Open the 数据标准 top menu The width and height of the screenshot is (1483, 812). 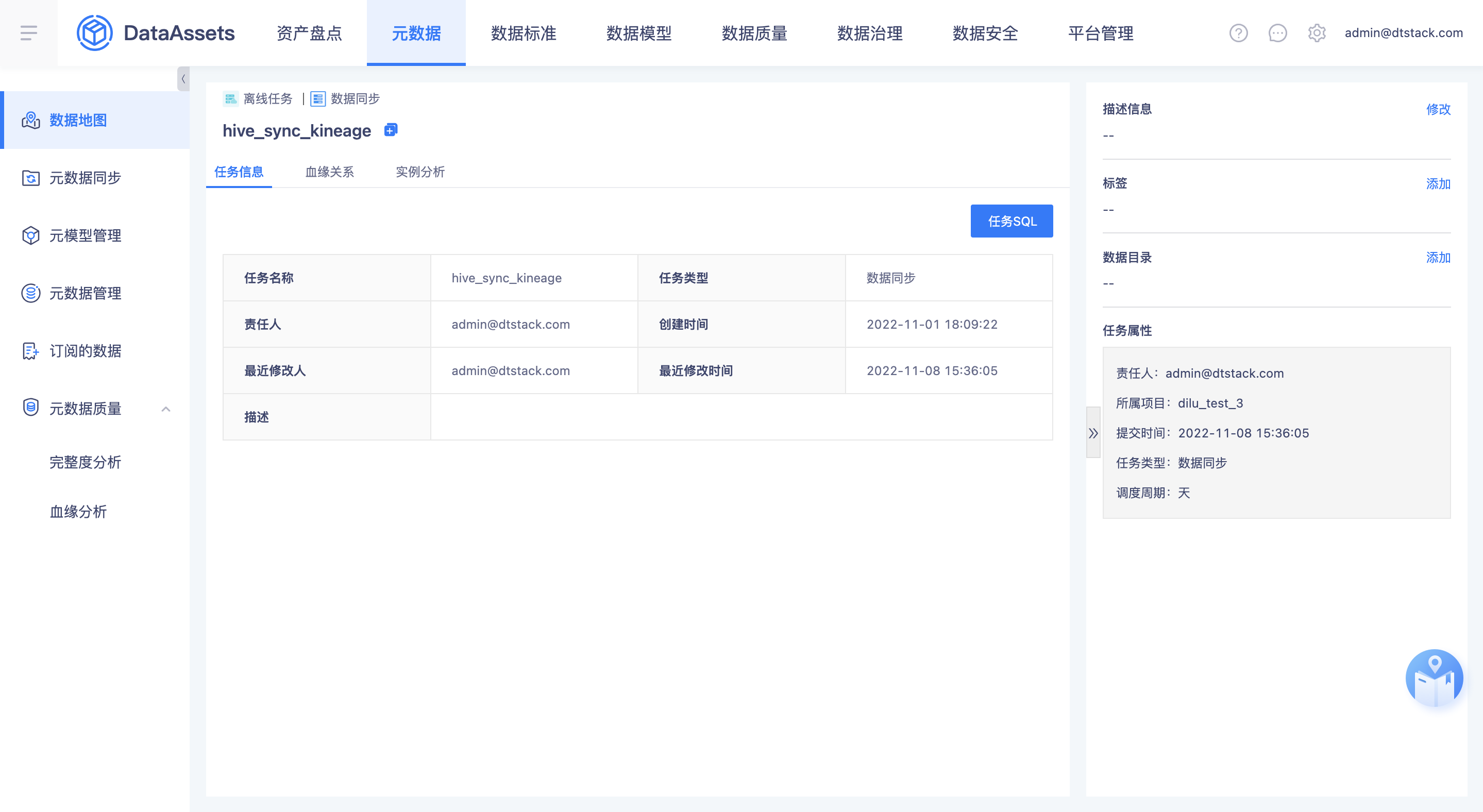coord(524,33)
